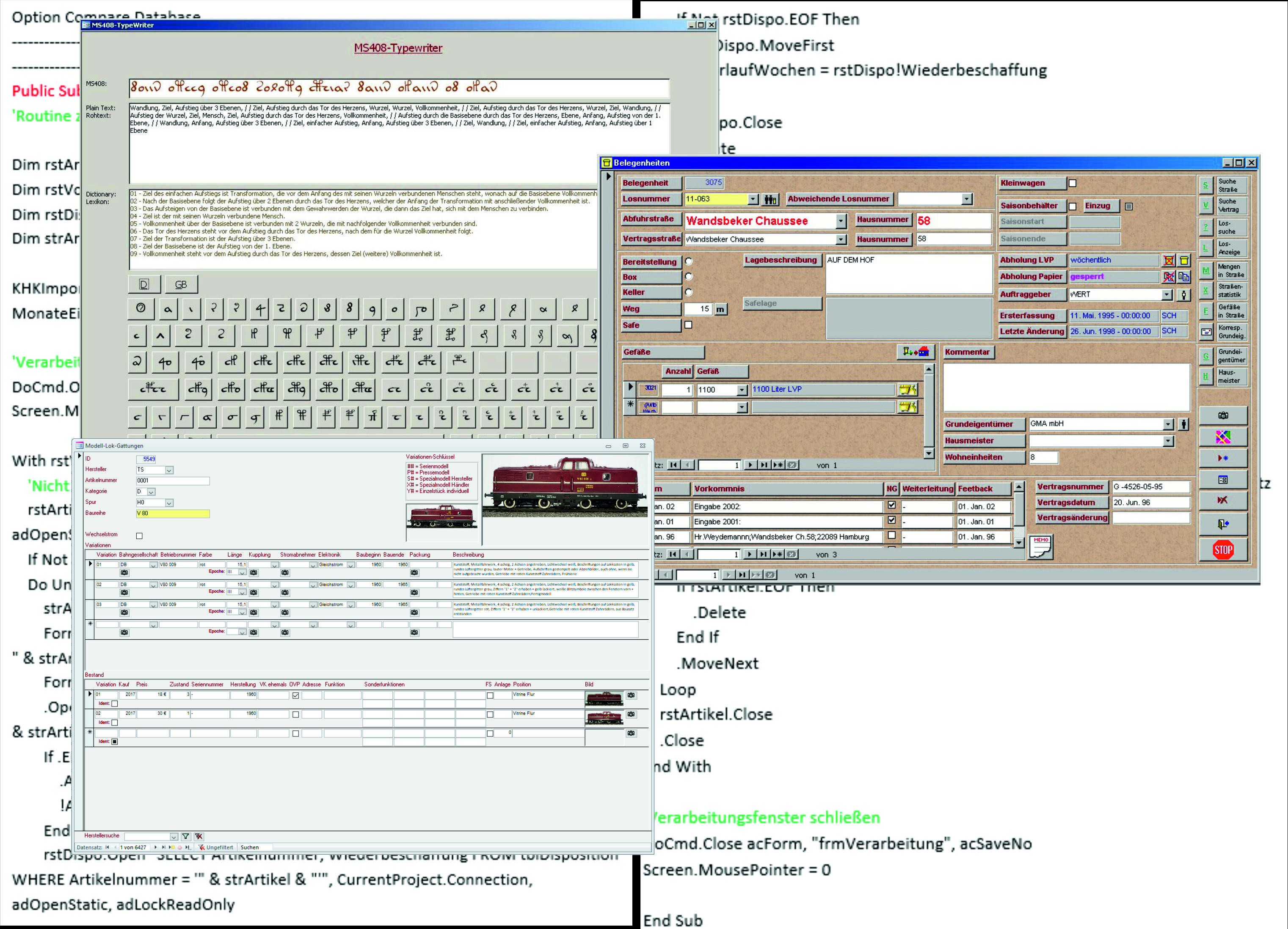The height and width of the screenshot is (929, 1288).
Task: Click crossed-out paper icon beside Abholung Papier
Action: [1169, 277]
